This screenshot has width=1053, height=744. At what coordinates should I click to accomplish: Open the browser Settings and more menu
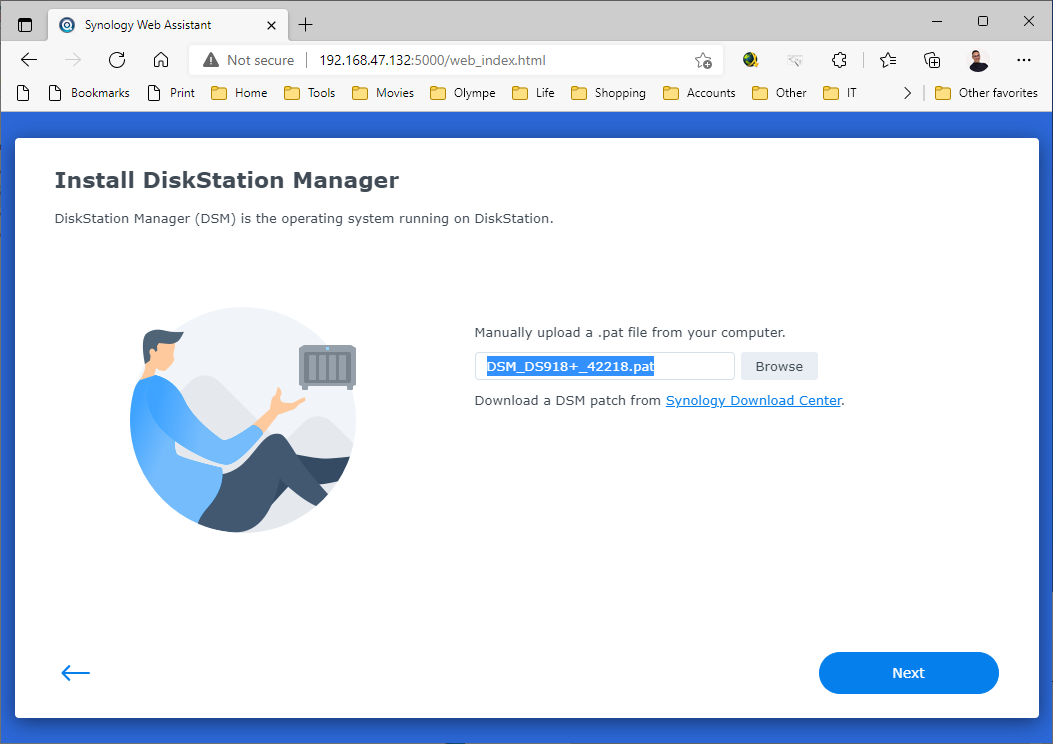[1023, 60]
